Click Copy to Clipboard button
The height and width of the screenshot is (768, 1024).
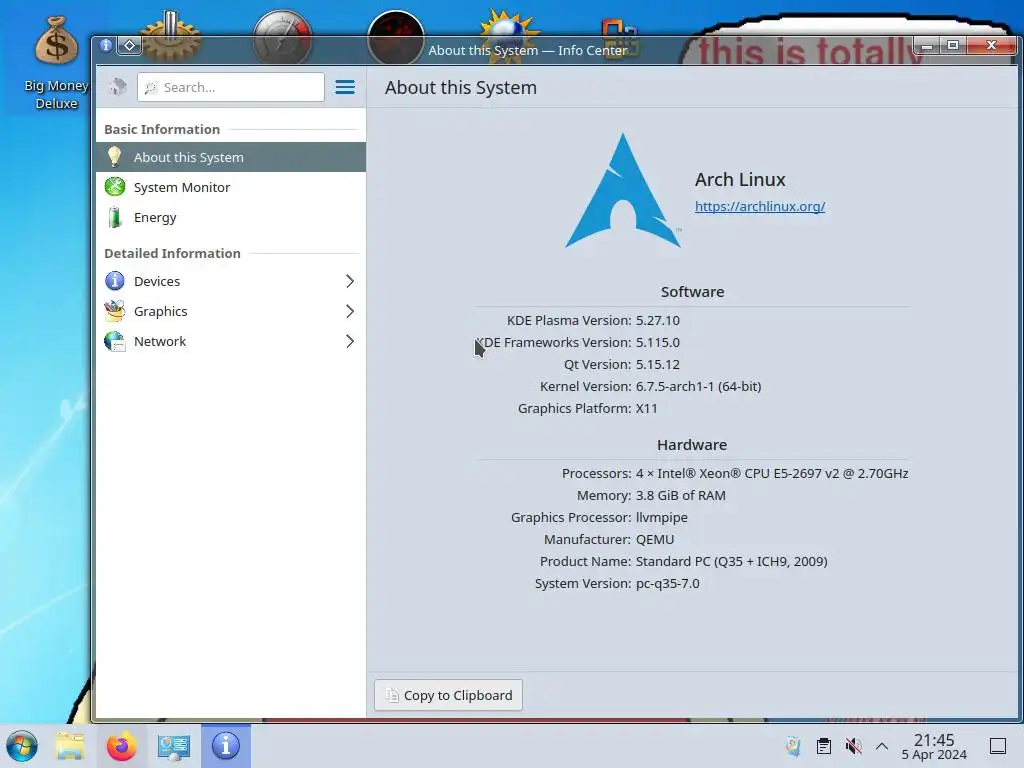click(448, 696)
